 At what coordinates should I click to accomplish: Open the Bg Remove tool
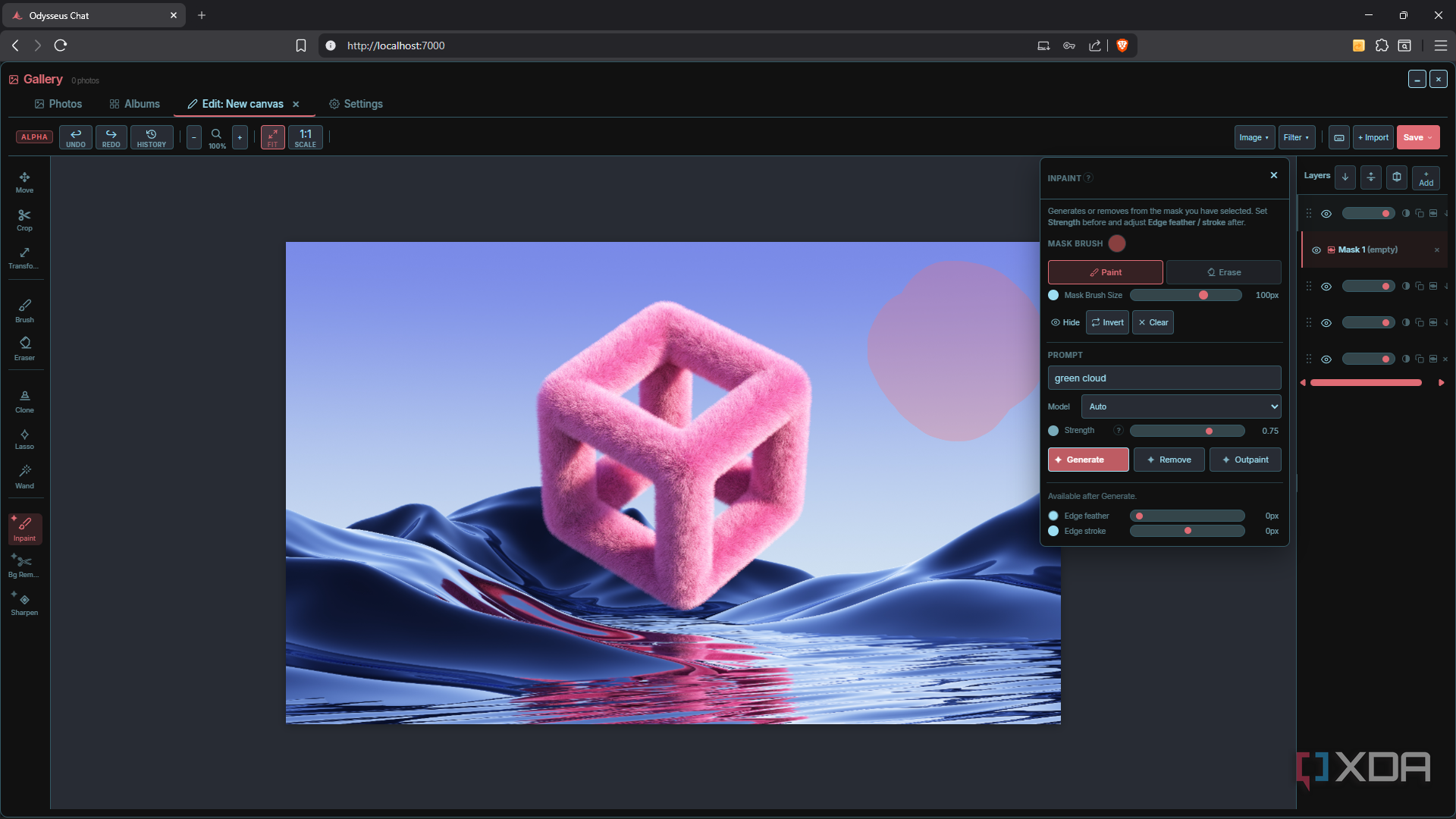24,566
